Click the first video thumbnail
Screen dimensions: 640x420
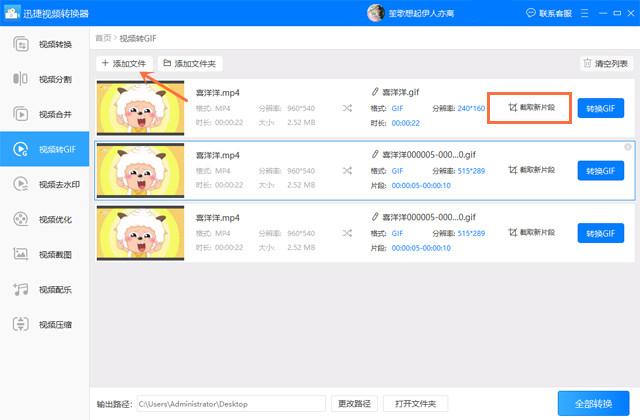tap(140, 108)
